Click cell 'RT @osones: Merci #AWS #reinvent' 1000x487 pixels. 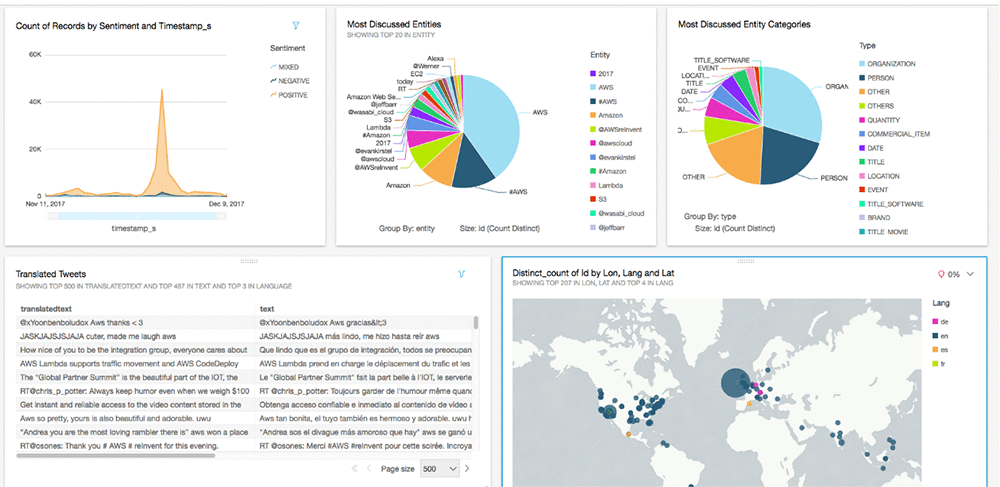click(x=364, y=446)
